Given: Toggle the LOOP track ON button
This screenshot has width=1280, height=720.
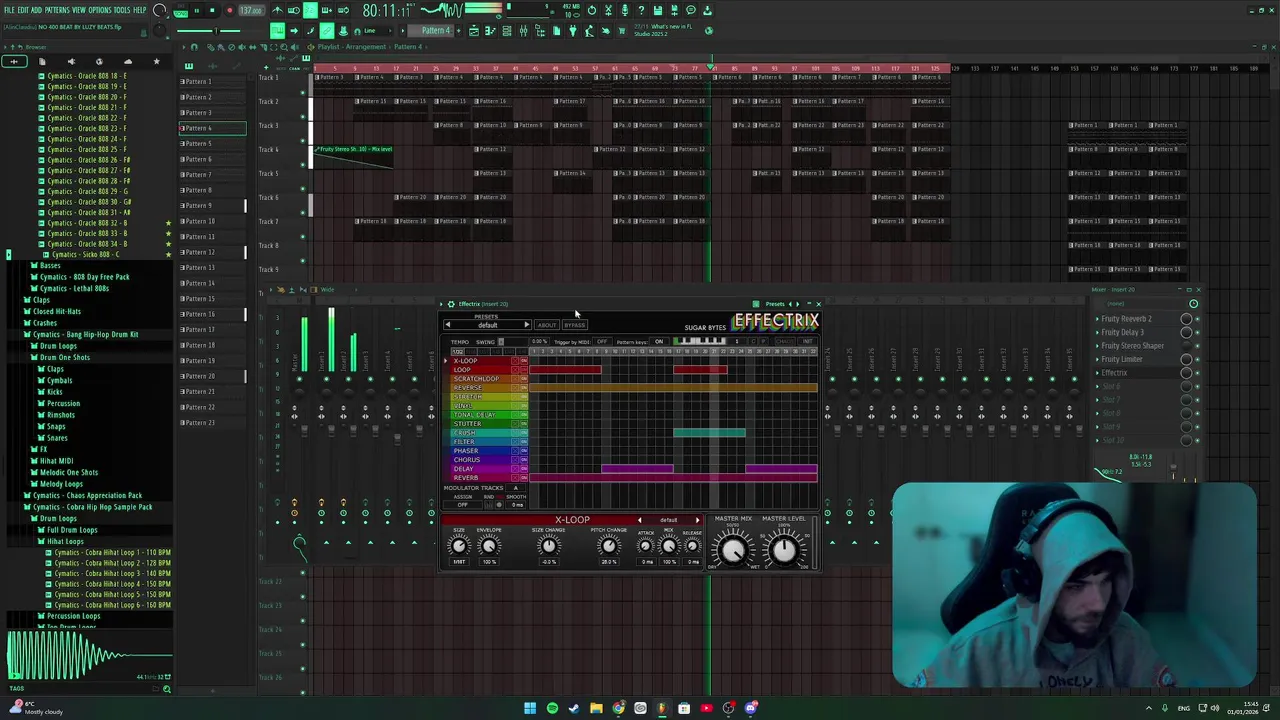Looking at the screenshot, I should coord(523,370).
